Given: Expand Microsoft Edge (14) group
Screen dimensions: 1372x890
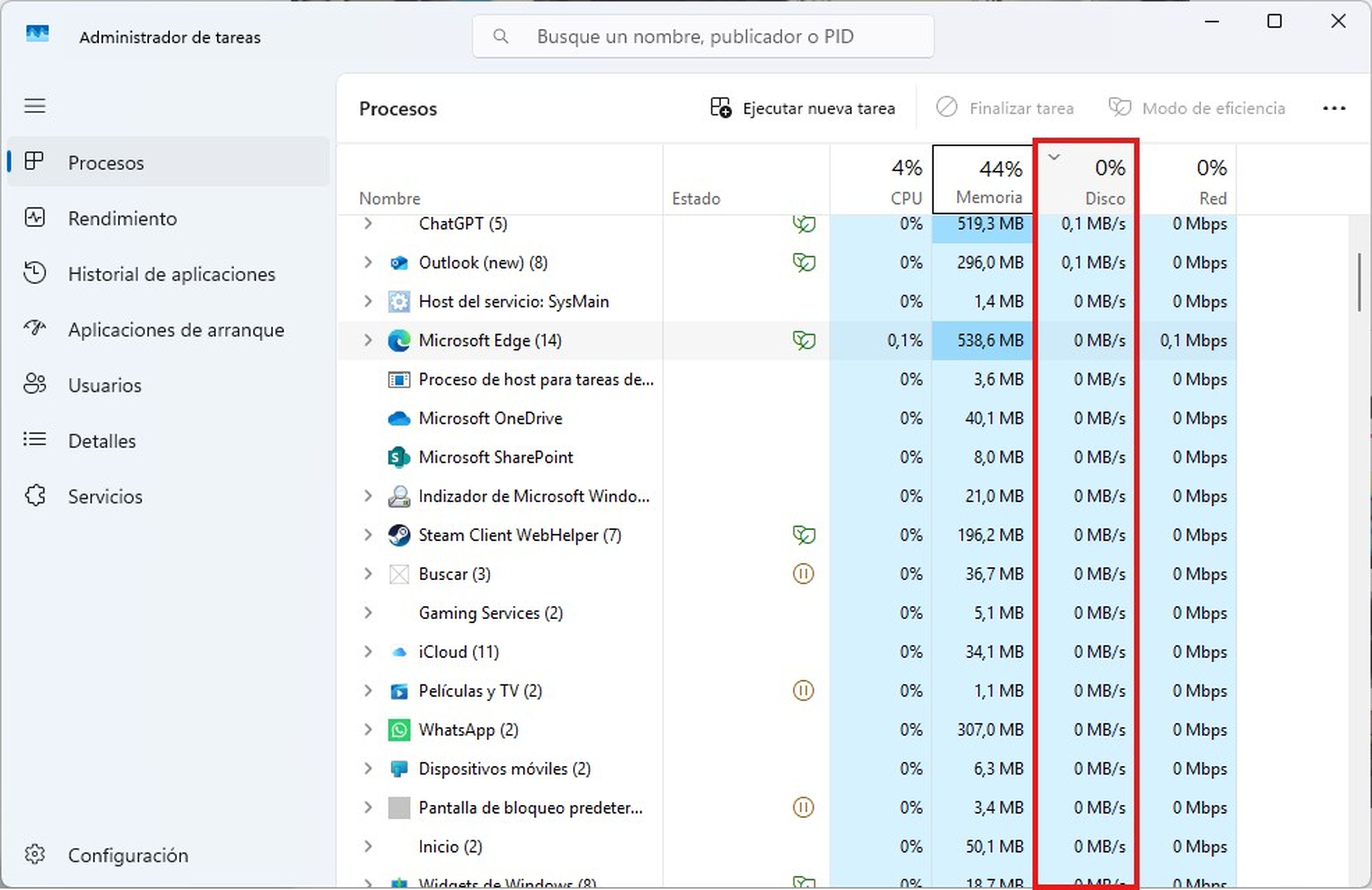Looking at the screenshot, I should click(368, 340).
